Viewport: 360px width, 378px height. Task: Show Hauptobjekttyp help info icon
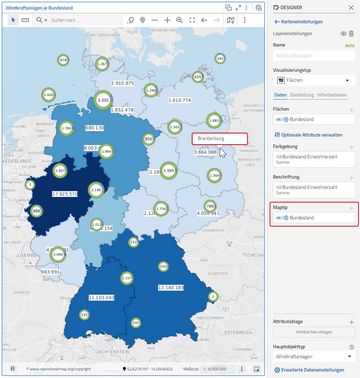(x=351, y=347)
